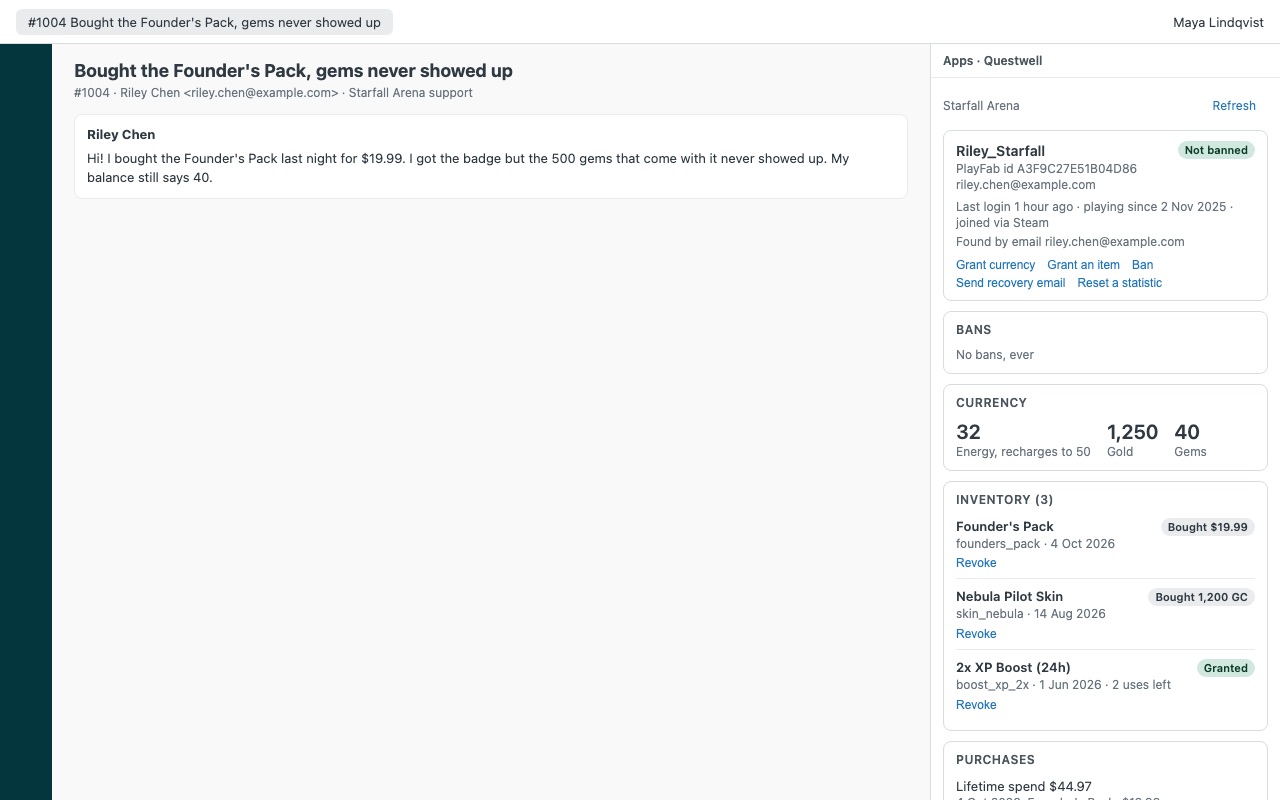
Task: Click the Riley Chen message body
Action: [x=468, y=168]
